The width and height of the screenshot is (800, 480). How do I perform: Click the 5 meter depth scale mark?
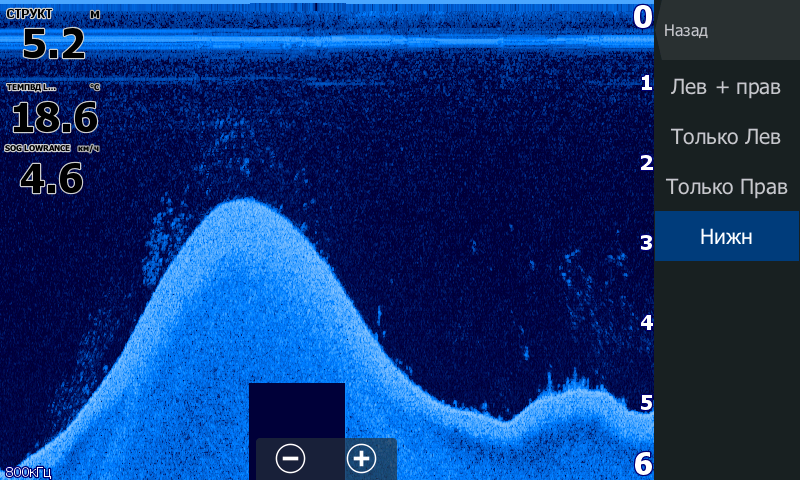coord(646,403)
